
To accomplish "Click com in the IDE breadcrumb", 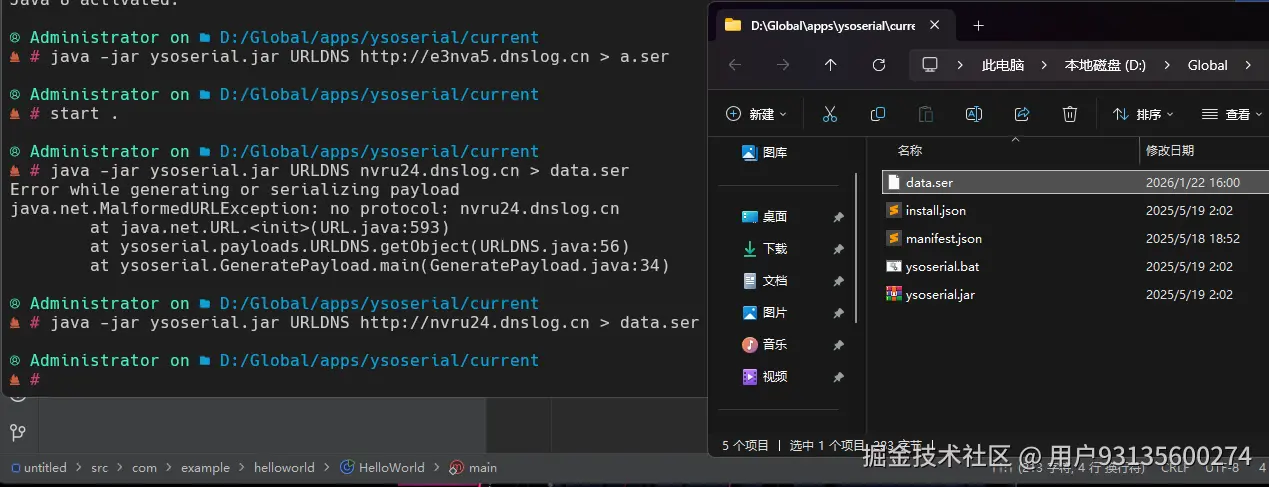I will click(144, 467).
